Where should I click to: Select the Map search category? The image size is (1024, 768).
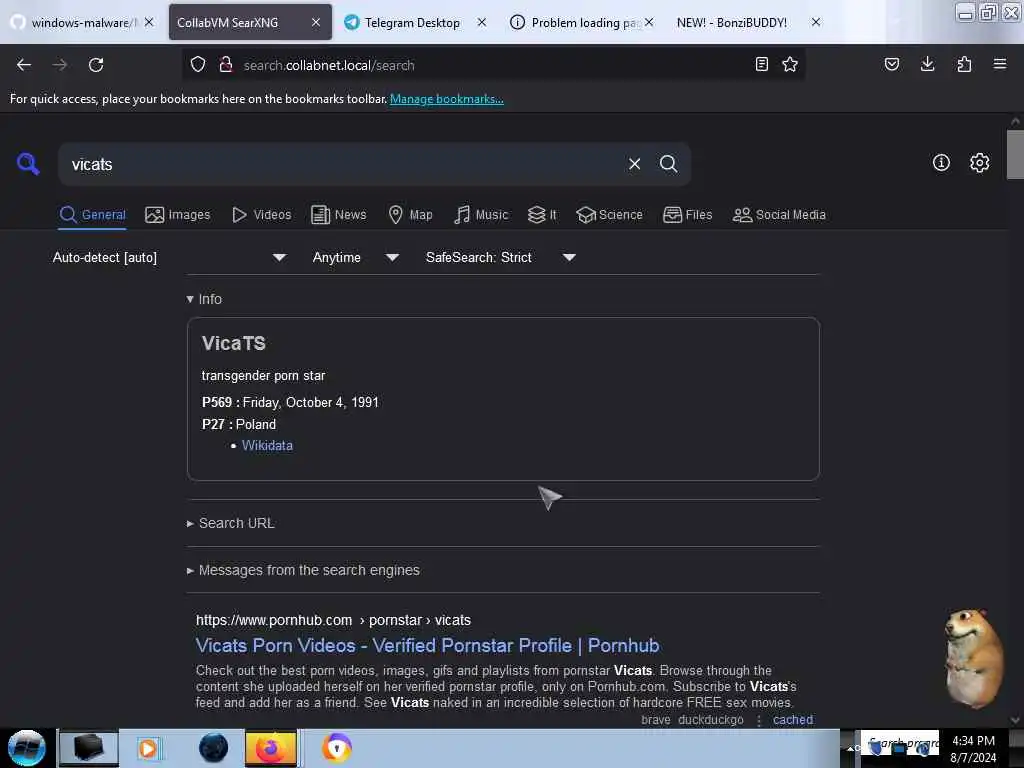[410, 215]
